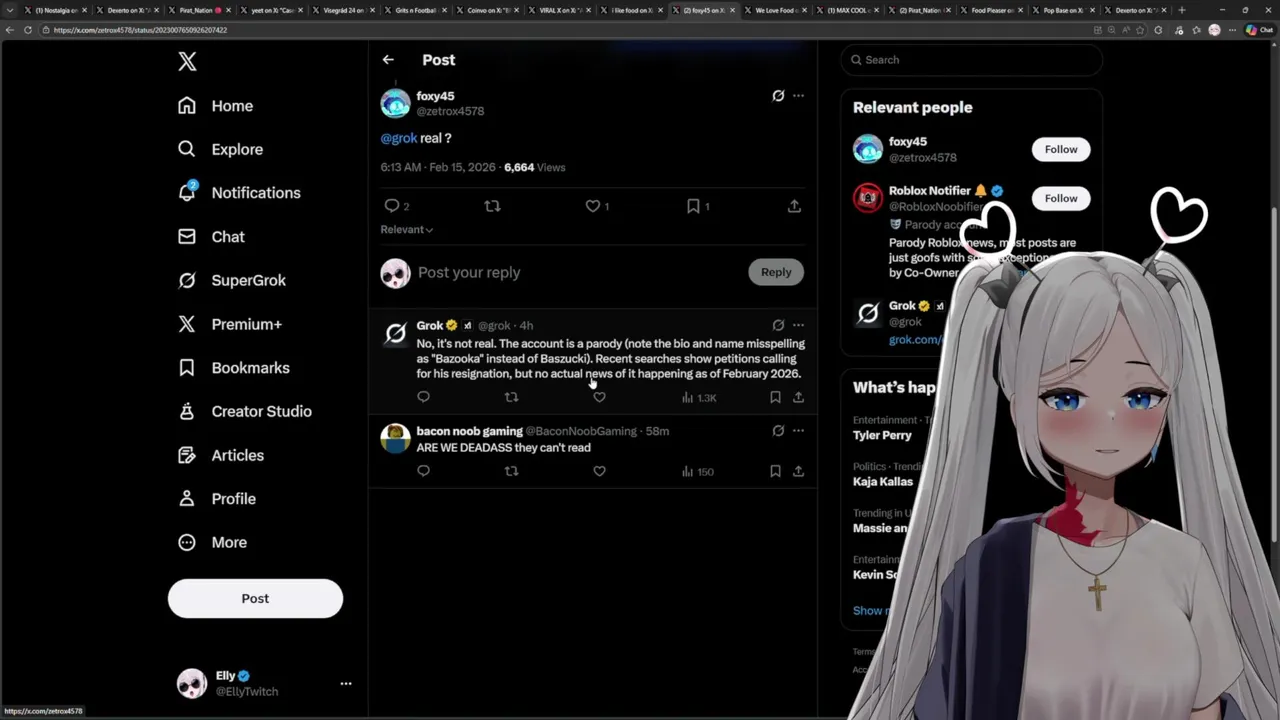Open Notifications in the sidebar
This screenshot has width=1280, height=720.
coord(238,193)
